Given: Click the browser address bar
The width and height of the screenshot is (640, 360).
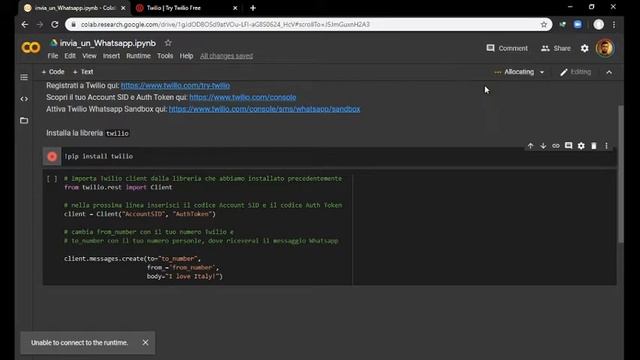Looking at the screenshot, I should coord(308,24).
